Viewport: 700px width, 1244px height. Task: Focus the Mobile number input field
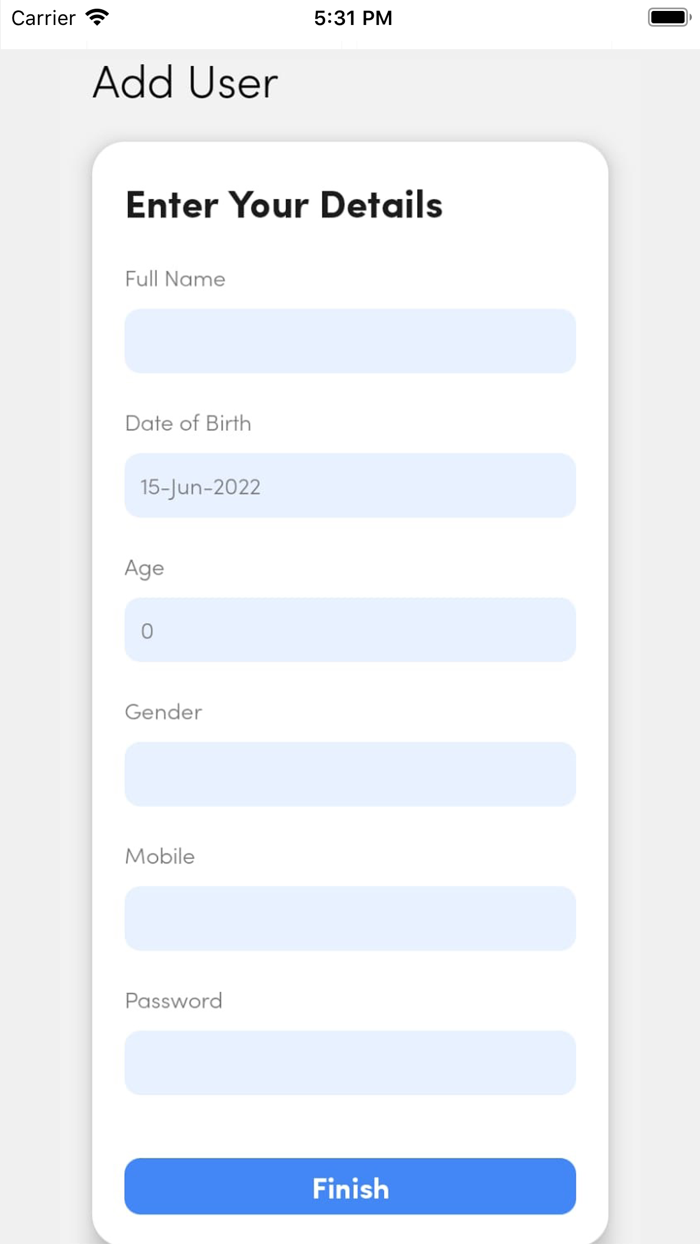(x=350, y=918)
